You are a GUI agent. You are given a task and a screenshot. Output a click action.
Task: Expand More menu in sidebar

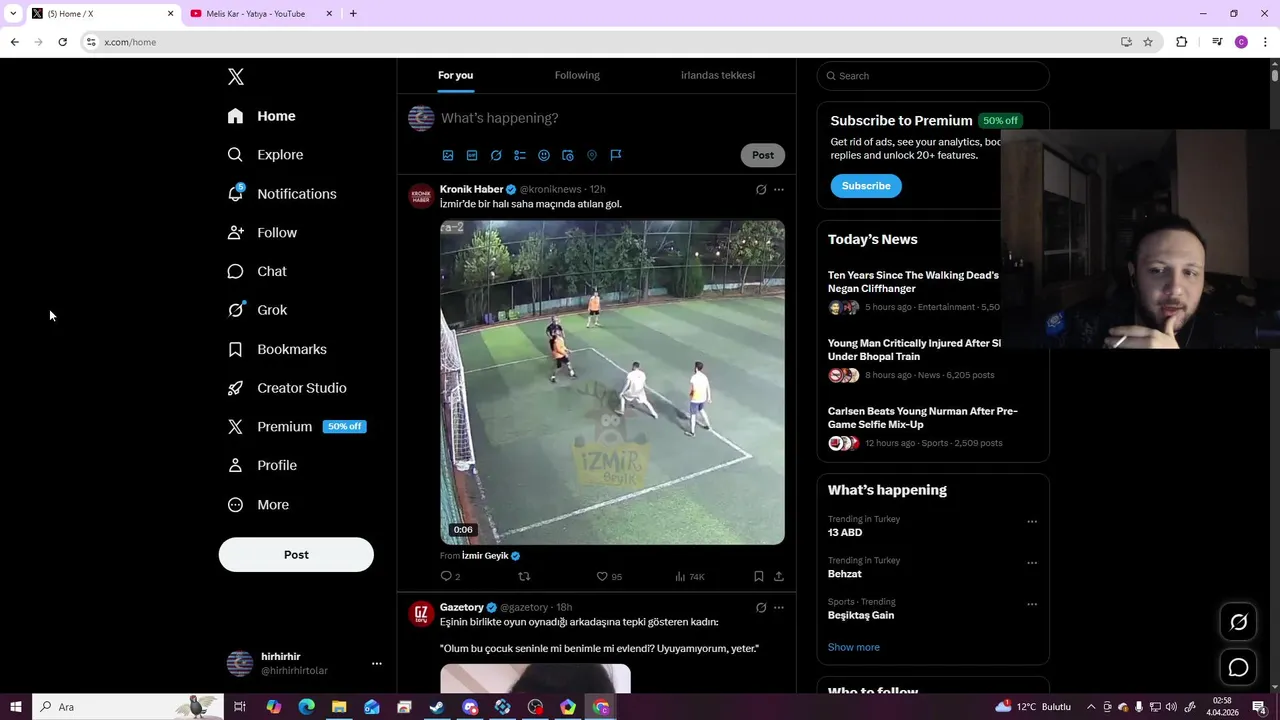pyautogui.click(x=259, y=505)
